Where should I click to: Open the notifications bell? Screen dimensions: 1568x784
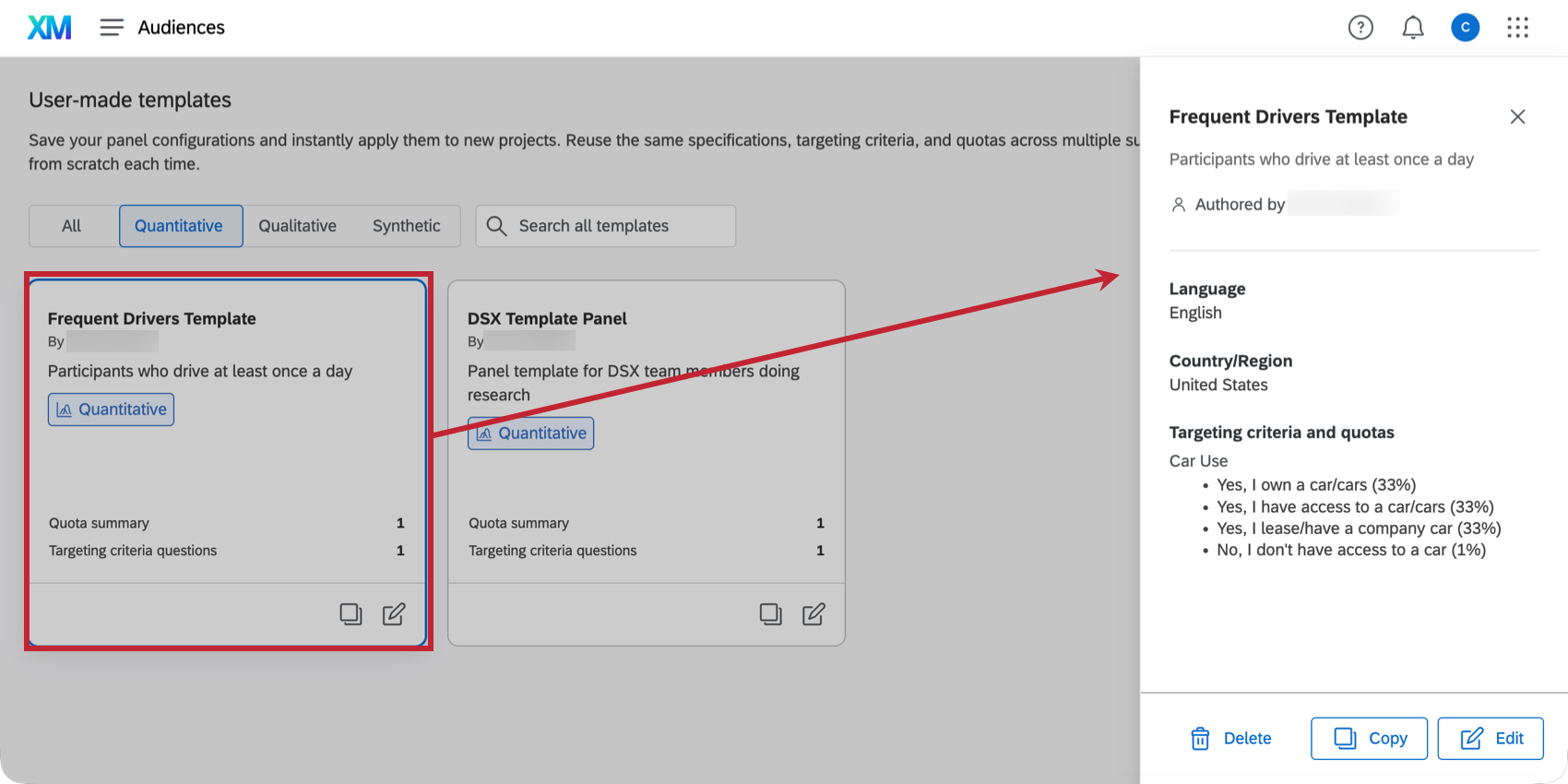tap(1413, 28)
